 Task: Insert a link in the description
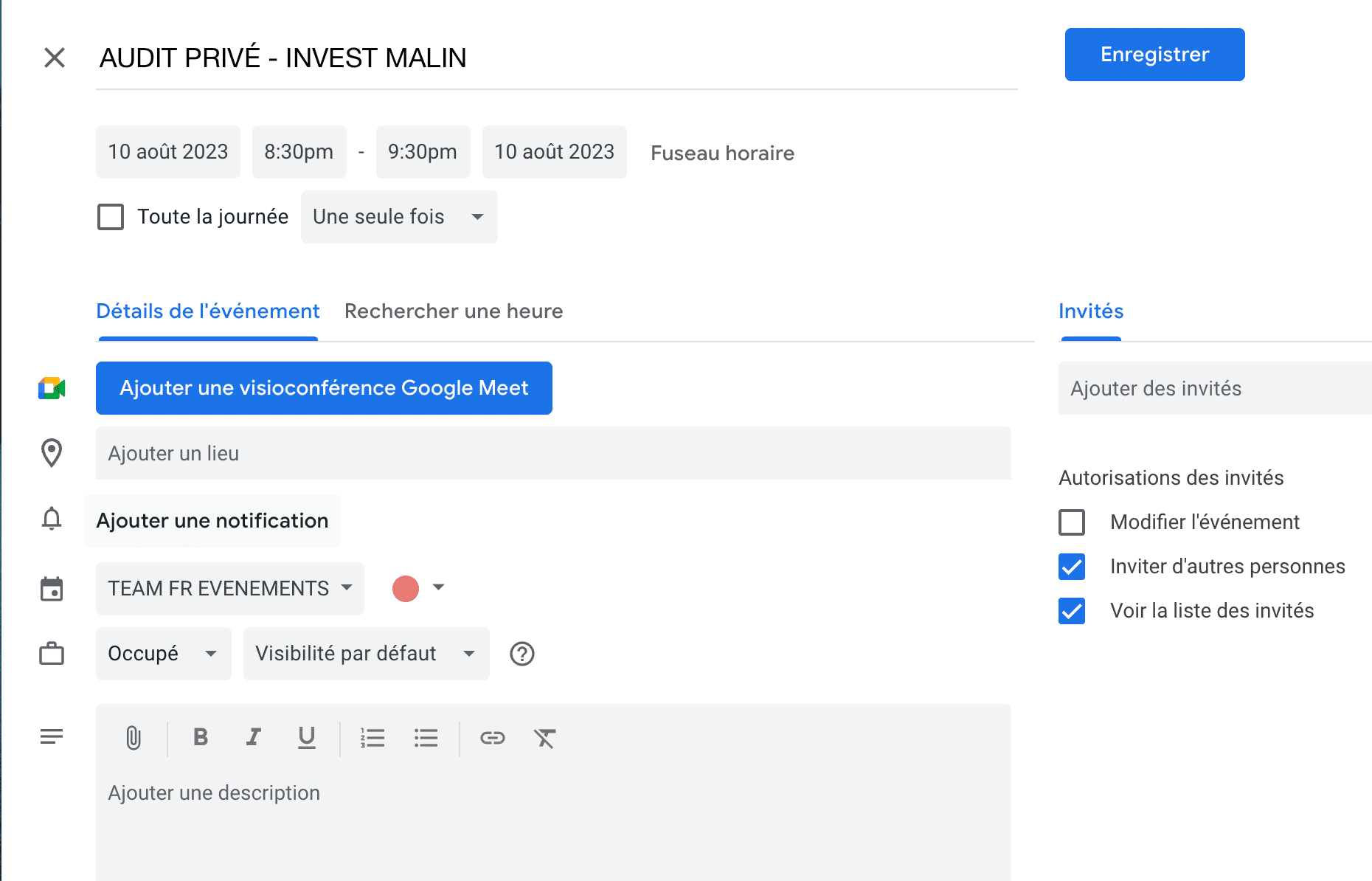(493, 738)
